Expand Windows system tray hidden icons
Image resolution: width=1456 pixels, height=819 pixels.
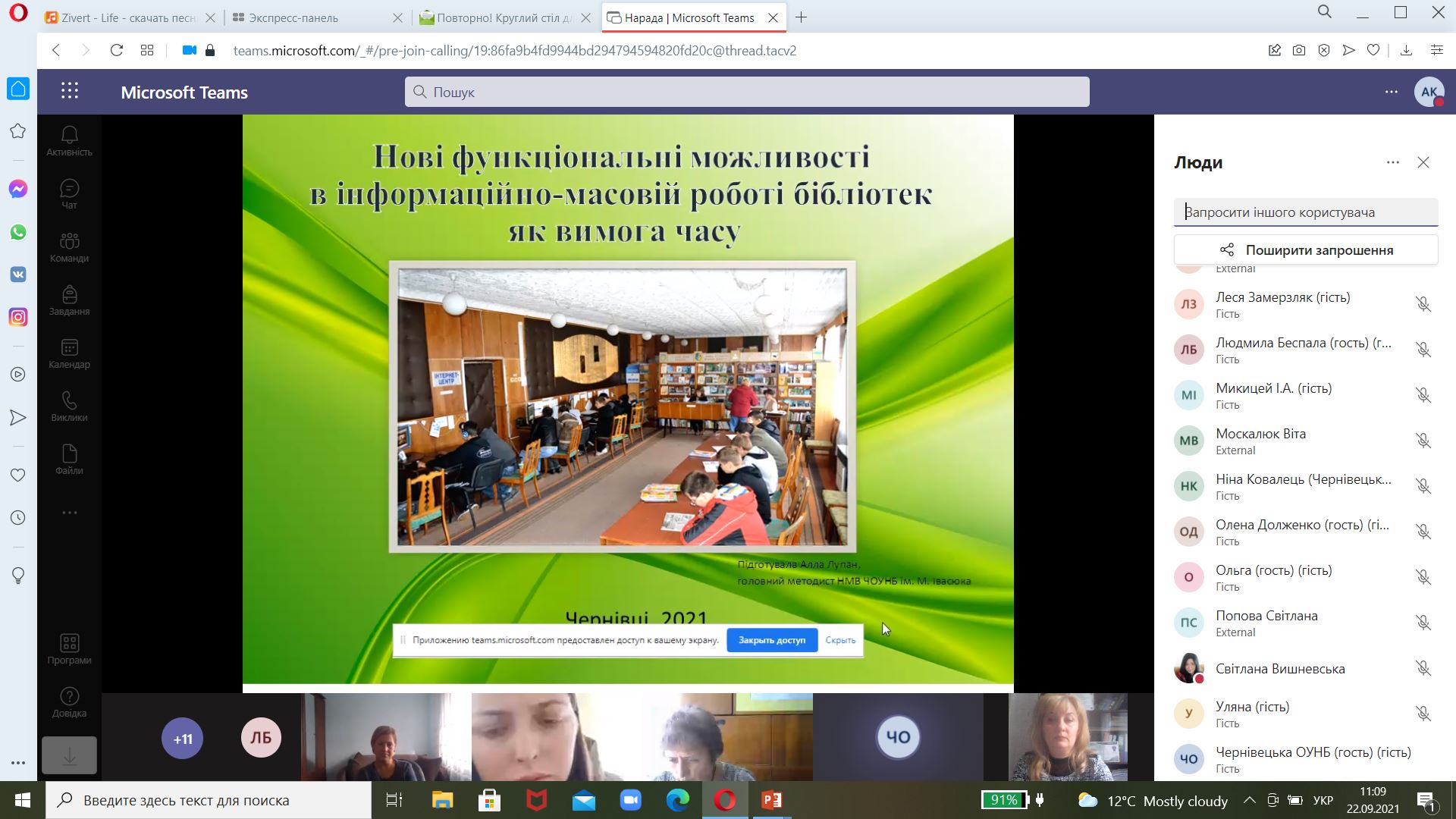pos(1249,800)
